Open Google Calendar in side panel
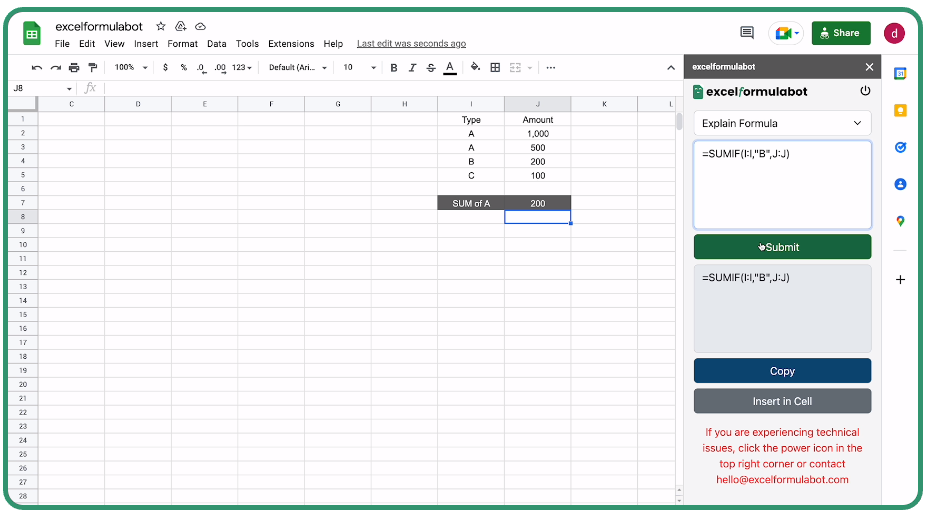Image resolution: width=928 pixels, height=515 pixels. 900,74
